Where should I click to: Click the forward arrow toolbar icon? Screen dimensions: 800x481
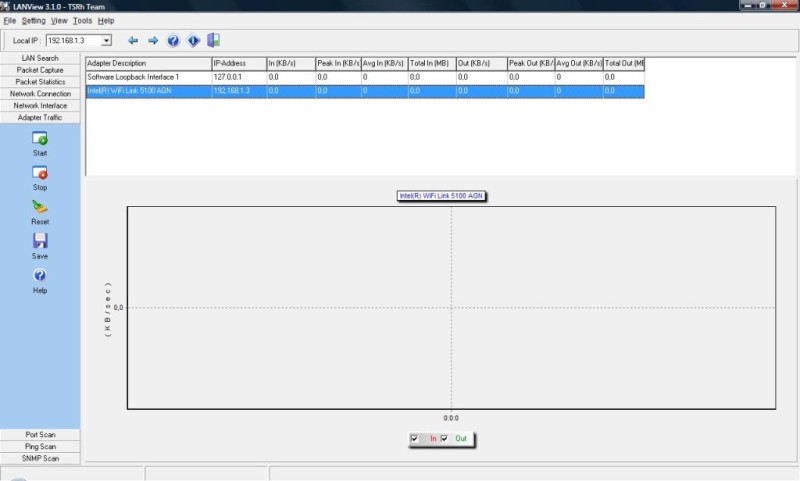(x=153, y=40)
